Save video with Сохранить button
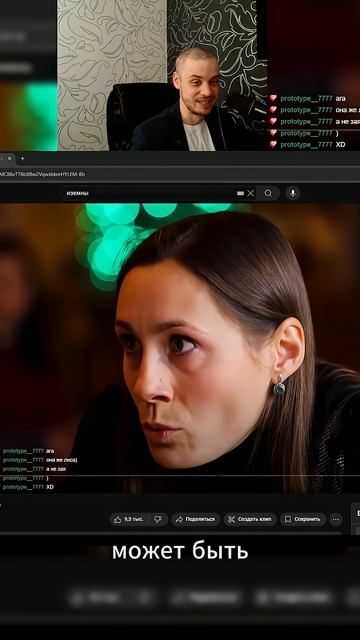This screenshot has height=640, width=360. (x=303, y=519)
